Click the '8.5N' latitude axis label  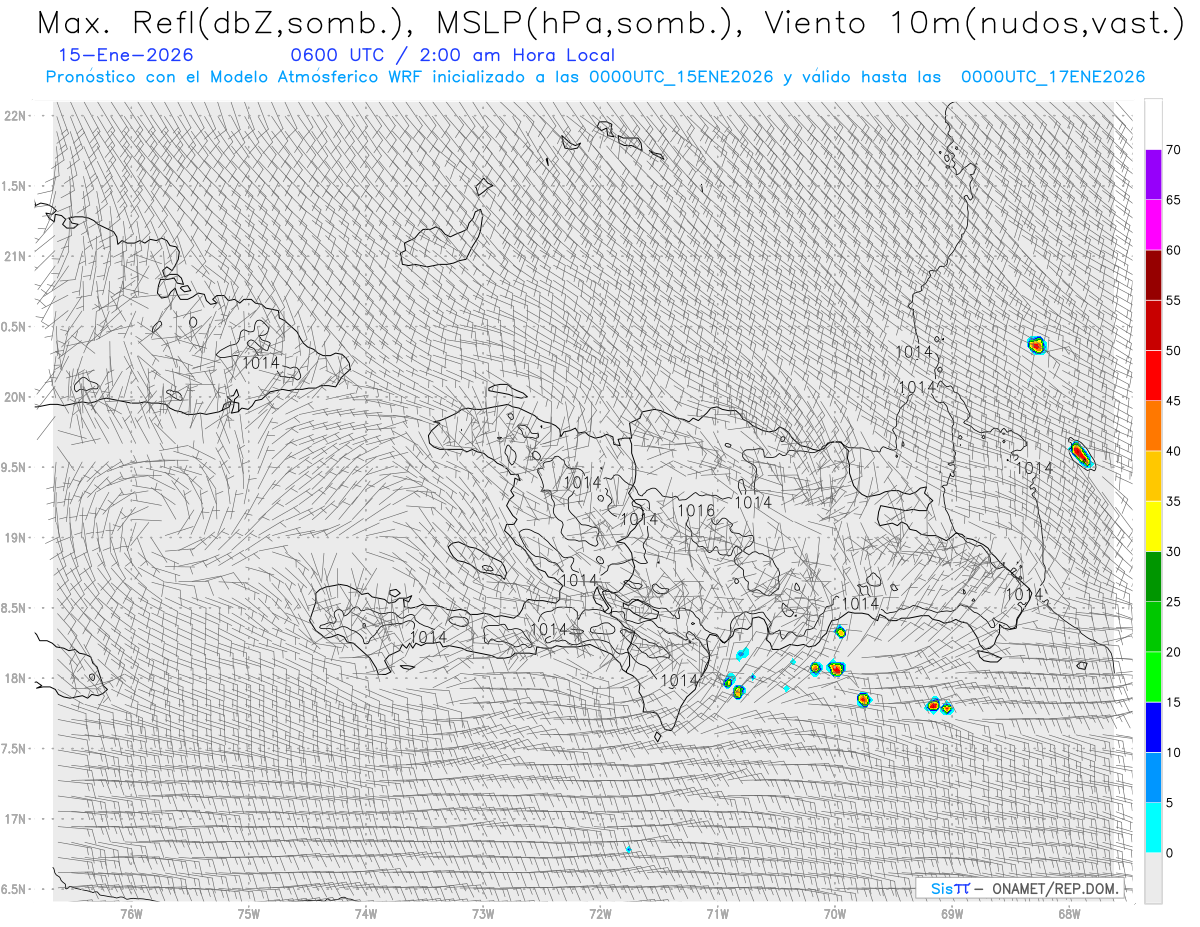[14, 608]
